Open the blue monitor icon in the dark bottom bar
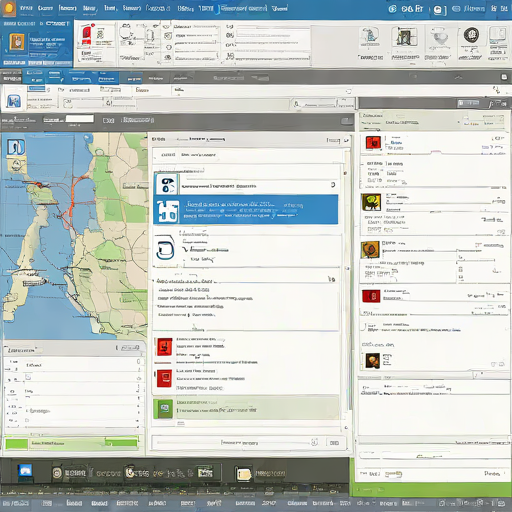 pos(25,471)
